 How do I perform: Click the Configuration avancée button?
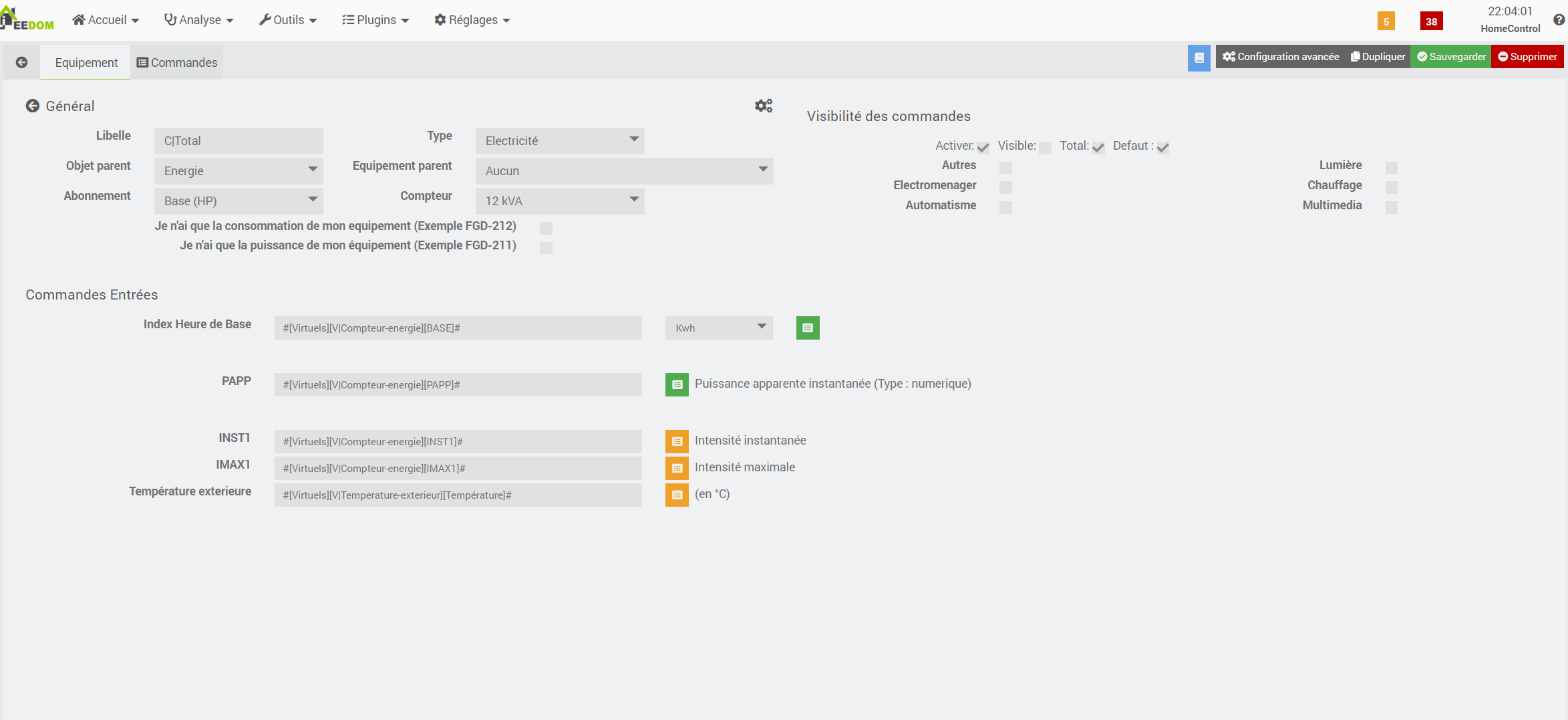pyautogui.click(x=1281, y=57)
